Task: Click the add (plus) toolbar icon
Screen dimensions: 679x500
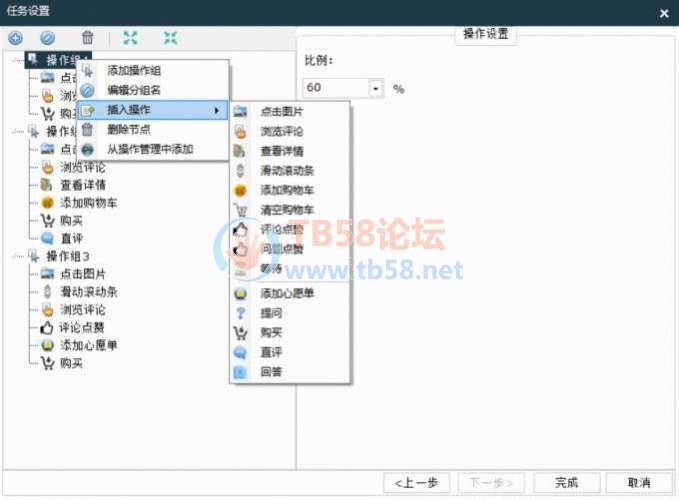Action: (x=15, y=37)
